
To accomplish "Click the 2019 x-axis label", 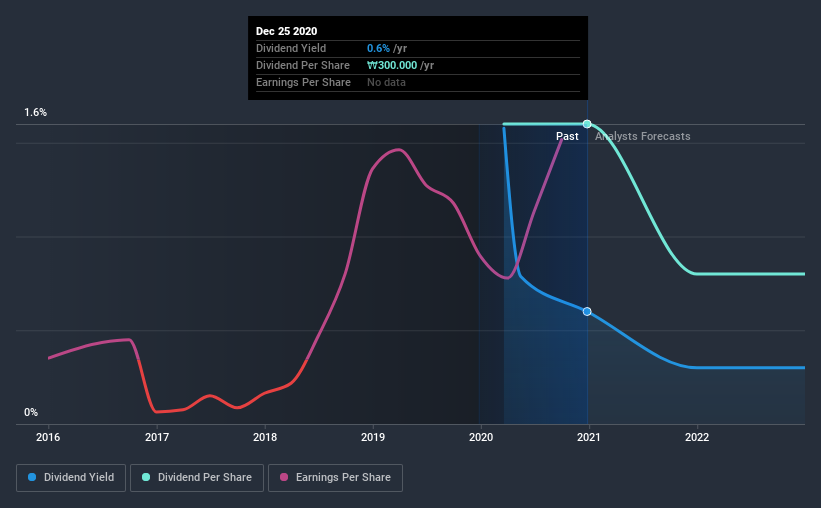I will point(373,437).
